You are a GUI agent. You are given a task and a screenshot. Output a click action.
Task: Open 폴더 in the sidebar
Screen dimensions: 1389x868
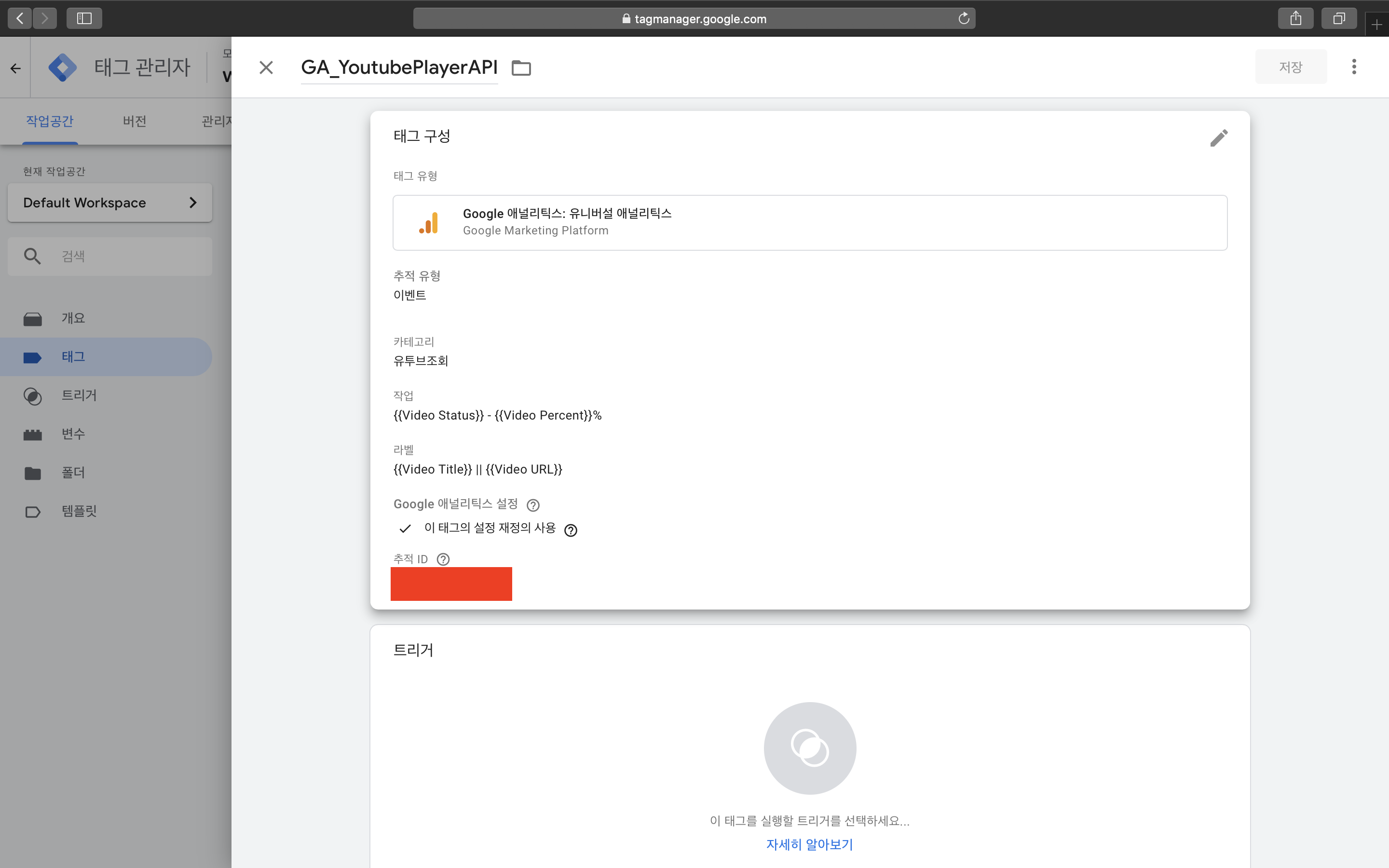click(106, 473)
